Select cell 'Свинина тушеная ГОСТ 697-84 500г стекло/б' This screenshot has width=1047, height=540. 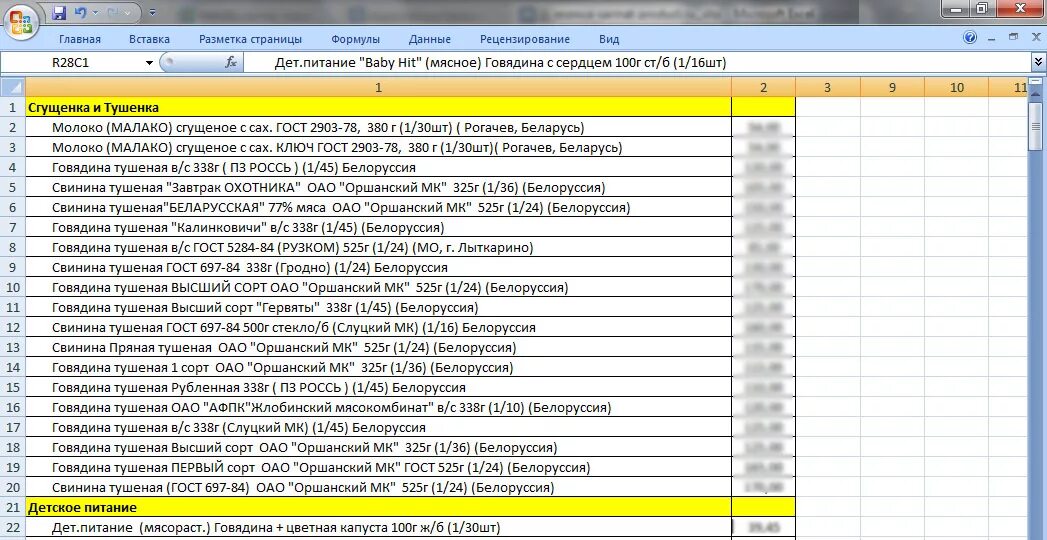379,328
